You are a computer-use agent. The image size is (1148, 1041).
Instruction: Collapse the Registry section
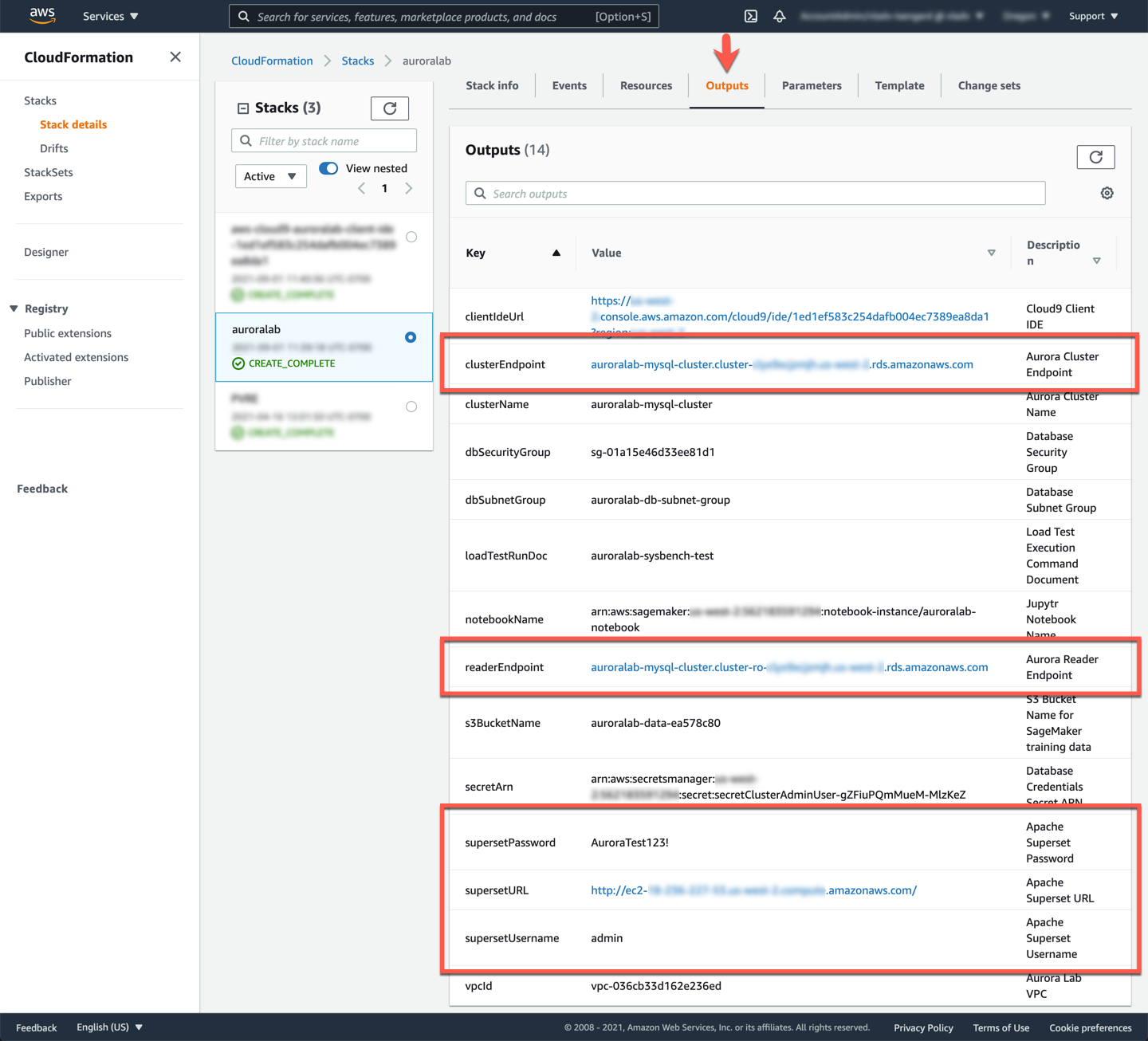(14, 308)
